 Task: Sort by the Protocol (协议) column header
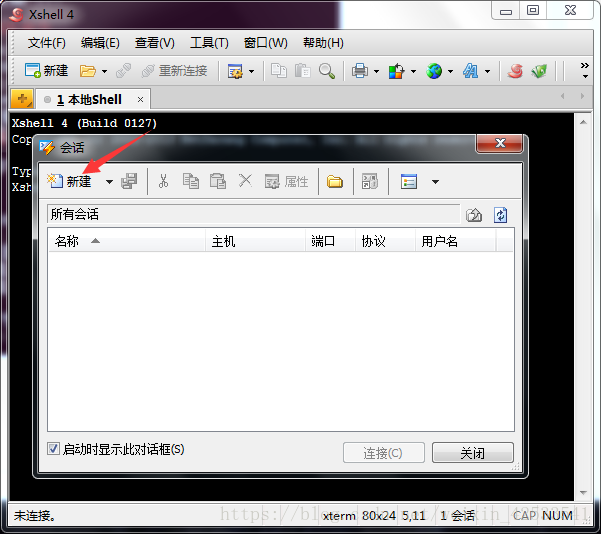(x=386, y=241)
